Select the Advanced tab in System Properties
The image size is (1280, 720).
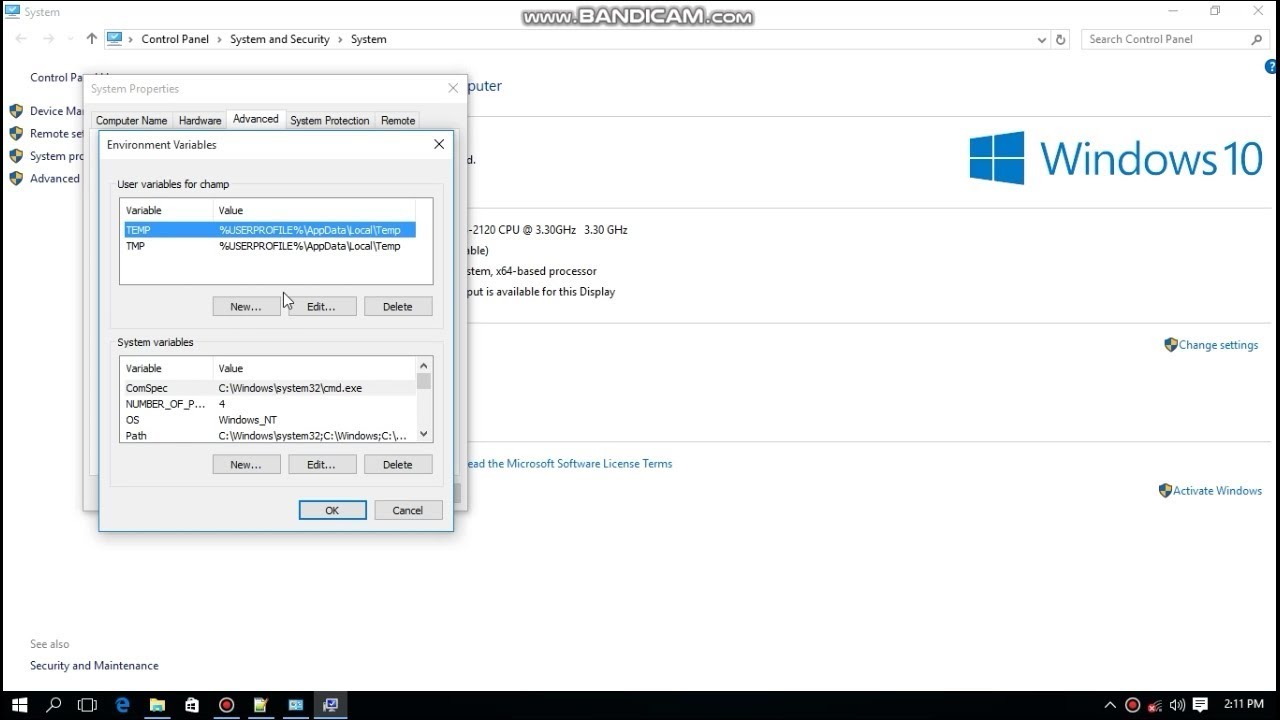pos(256,119)
